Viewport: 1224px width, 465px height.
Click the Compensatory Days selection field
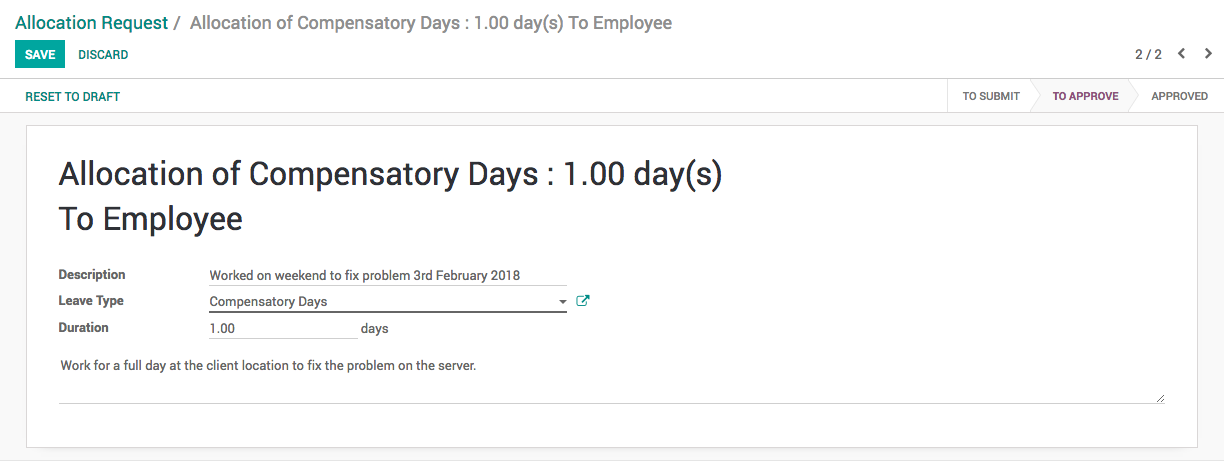coord(380,301)
